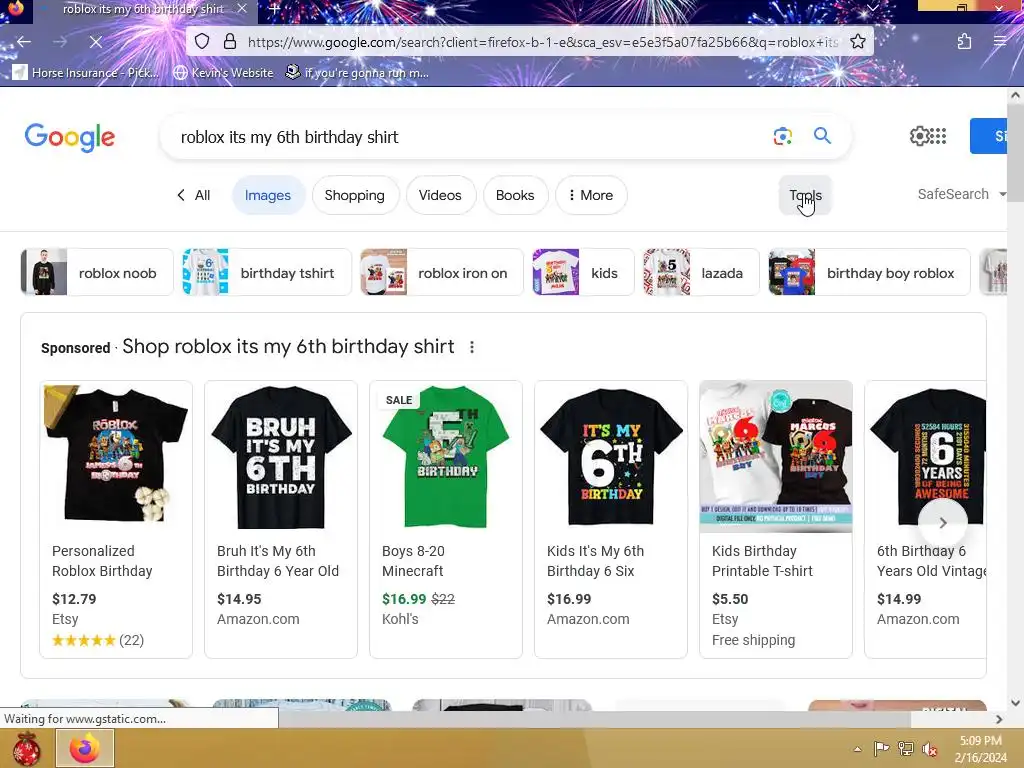Bookmark this page with star icon
The height and width of the screenshot is (768, 1024).
[858, 42]
